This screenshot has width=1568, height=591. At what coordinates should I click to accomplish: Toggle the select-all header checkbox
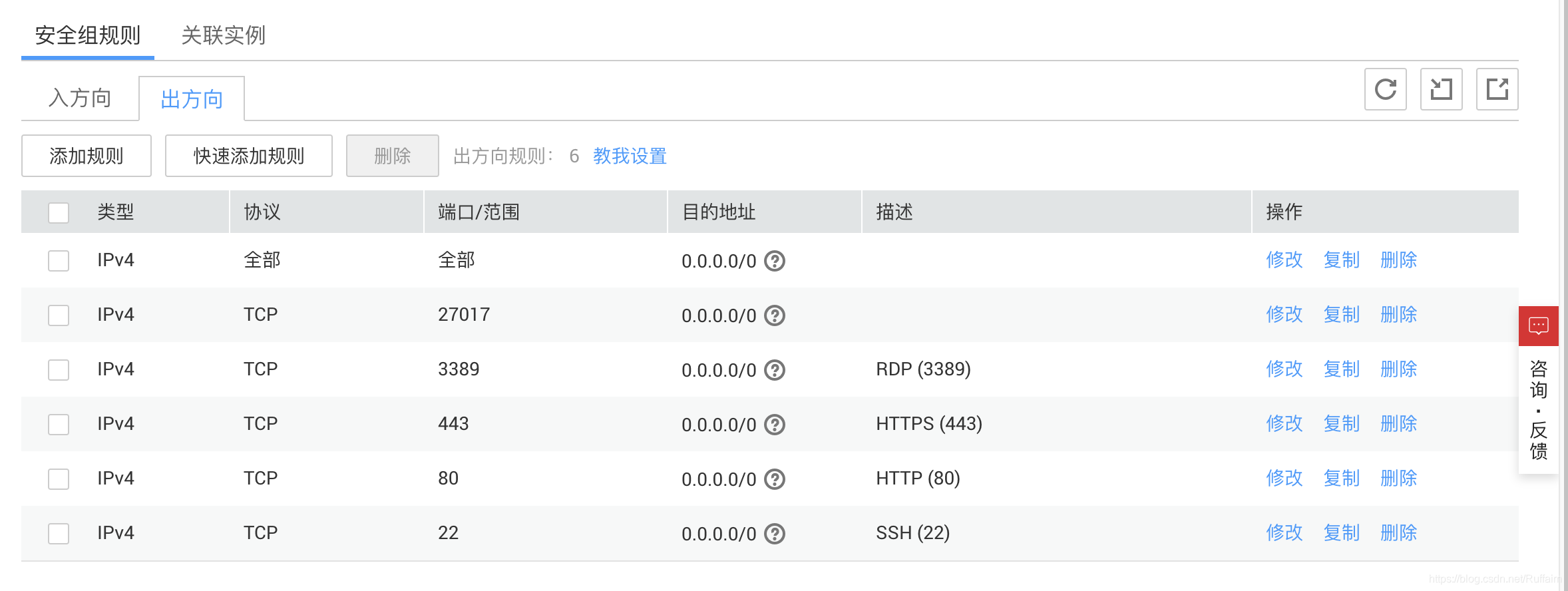(59, 213)
